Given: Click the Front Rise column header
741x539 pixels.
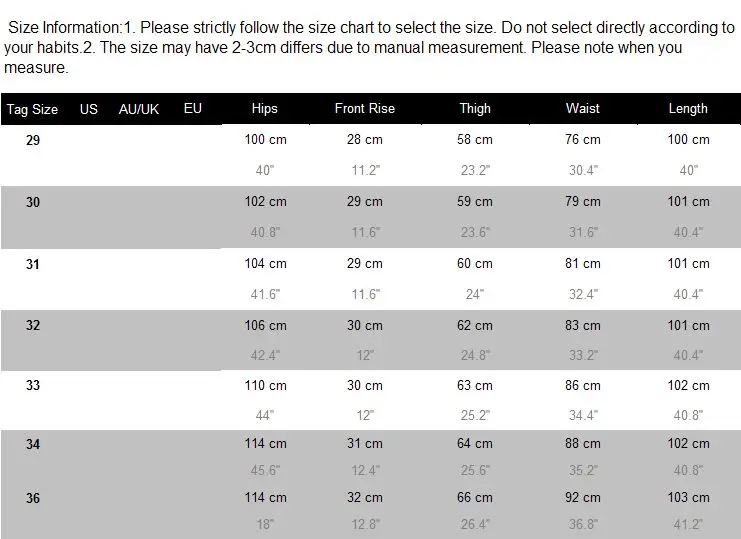Looking at the screenshot, I should pos(364,109).
